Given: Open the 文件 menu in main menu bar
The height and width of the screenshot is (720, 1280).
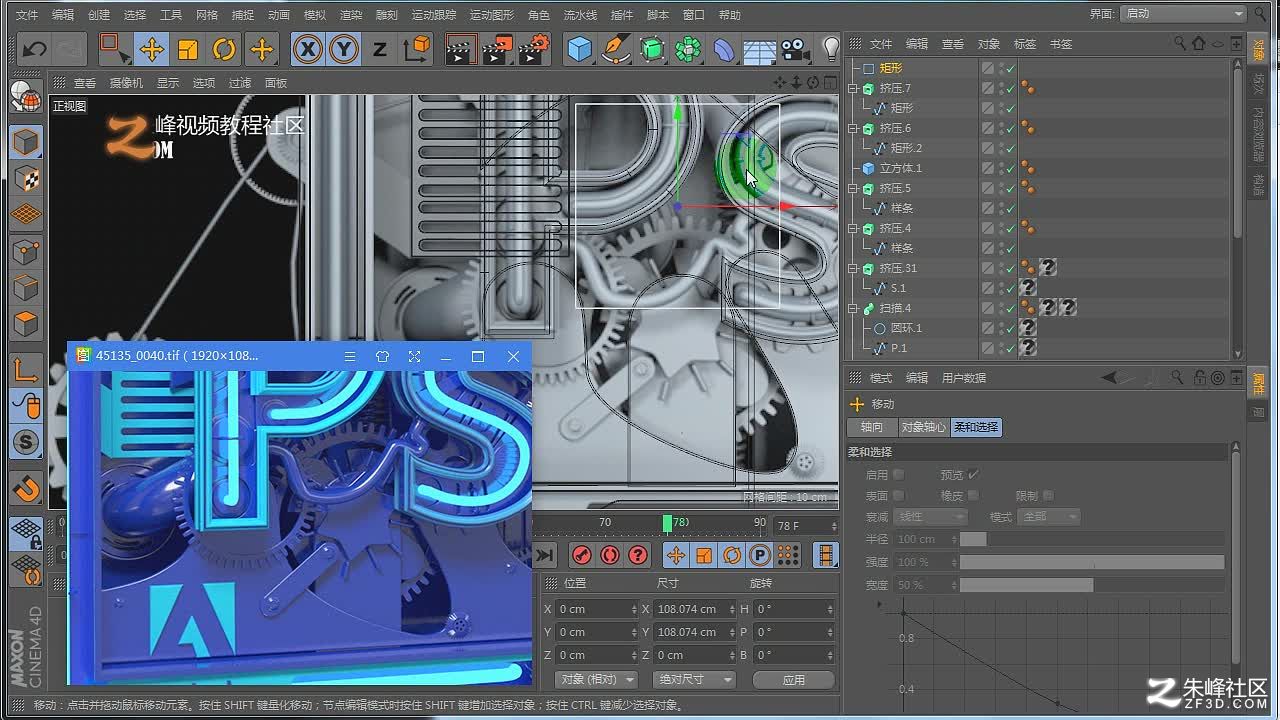Looking at the screenshot, I should click(27, 15).
